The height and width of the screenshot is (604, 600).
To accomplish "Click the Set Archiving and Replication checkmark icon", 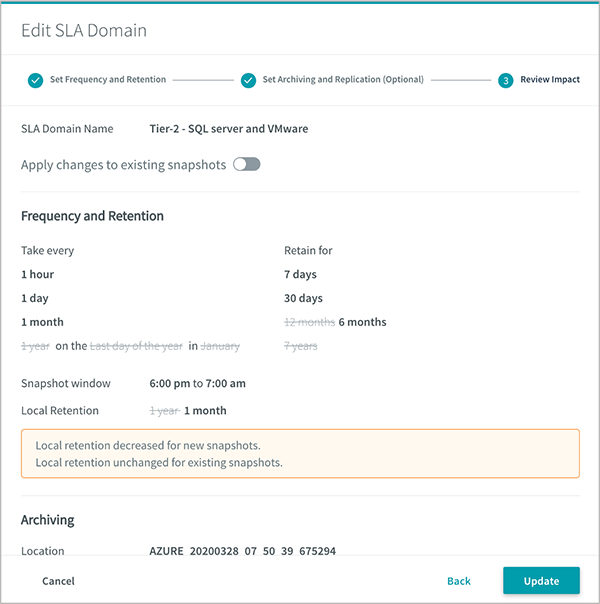I will 248,80.
